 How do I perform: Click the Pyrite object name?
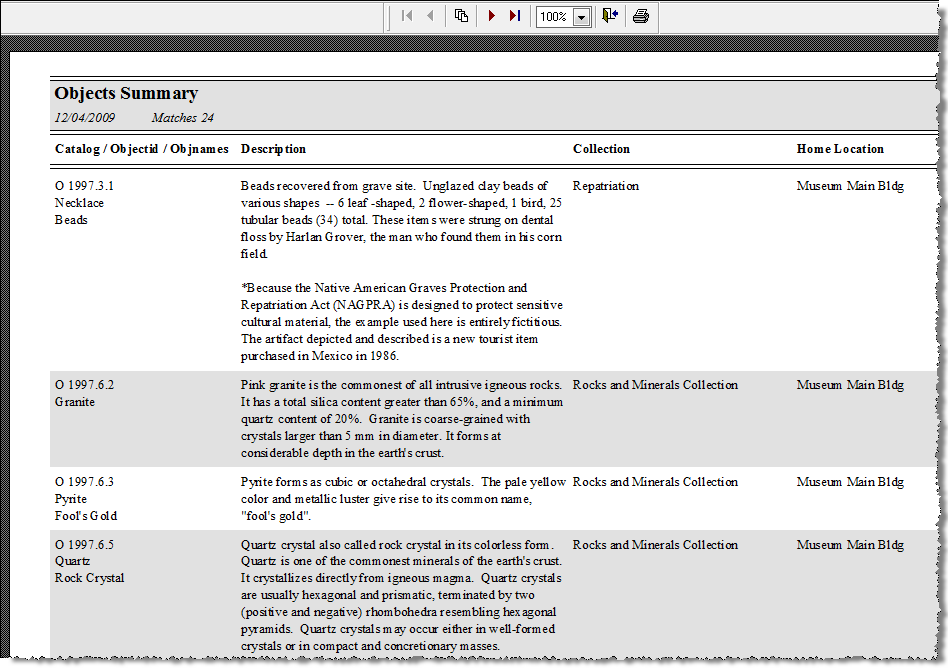[71, 499]
